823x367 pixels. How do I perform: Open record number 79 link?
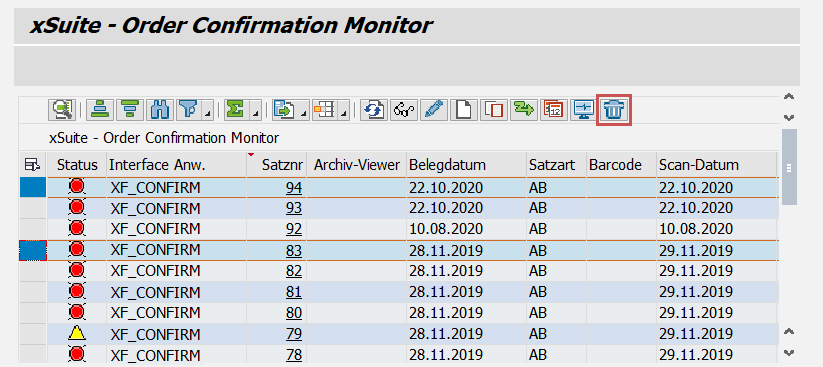(294, 334)
